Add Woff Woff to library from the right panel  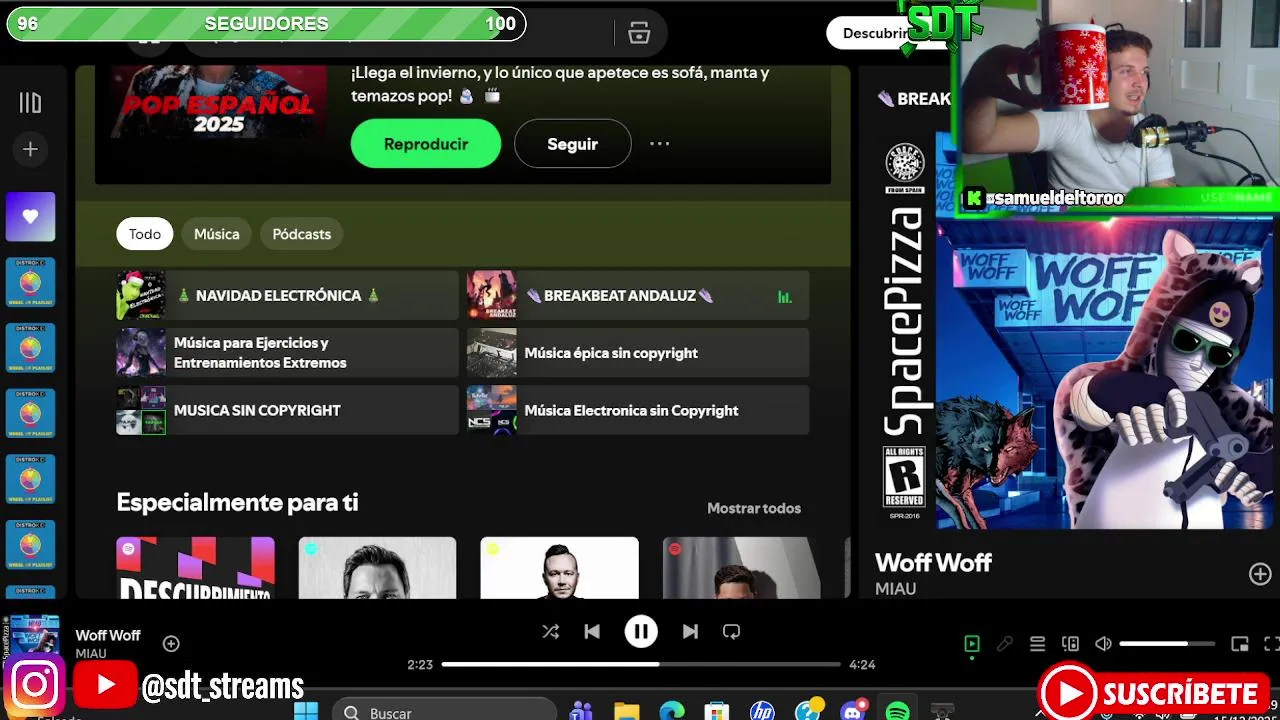(1260, 574)
